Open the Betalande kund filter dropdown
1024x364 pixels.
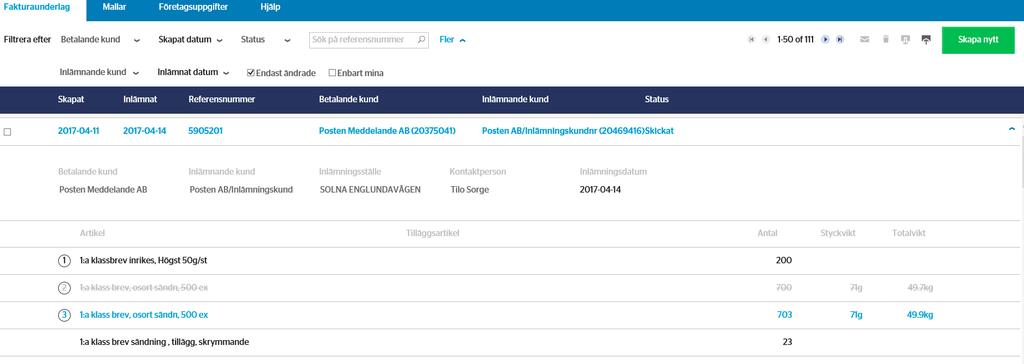pos(100,40)
